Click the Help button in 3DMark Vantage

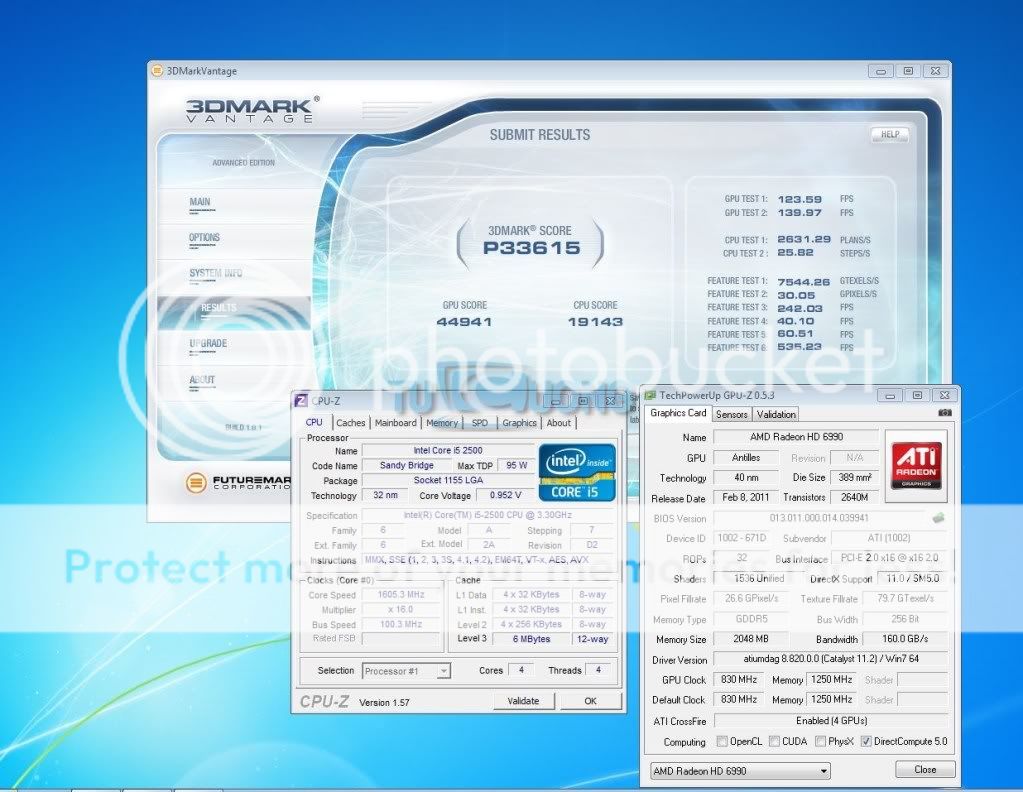click(x=890, y=134)
